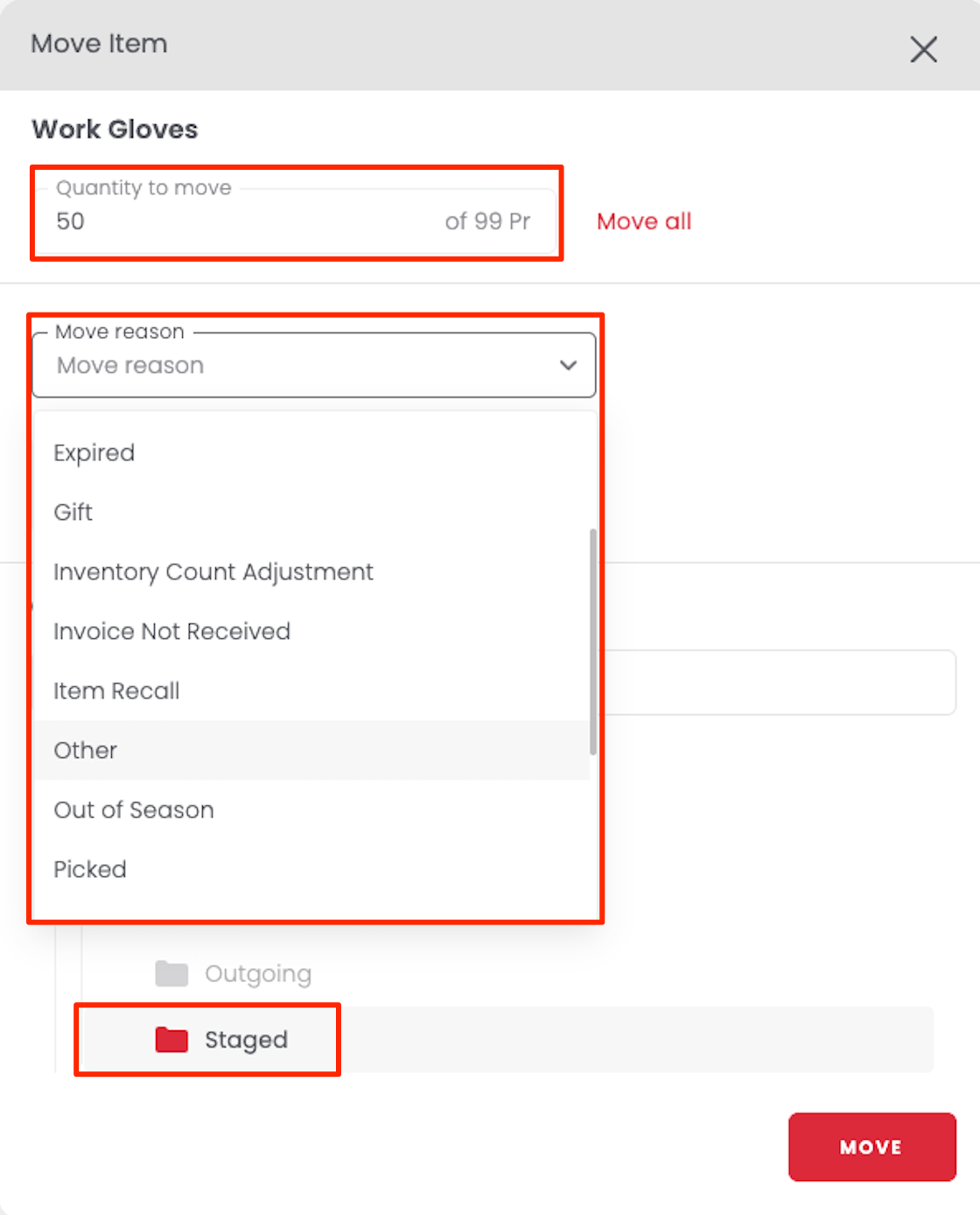This screenshot has width=980, height=1215.
Task: Click the gray Outgoing folder icon
Action: click(x=171, y=973)
